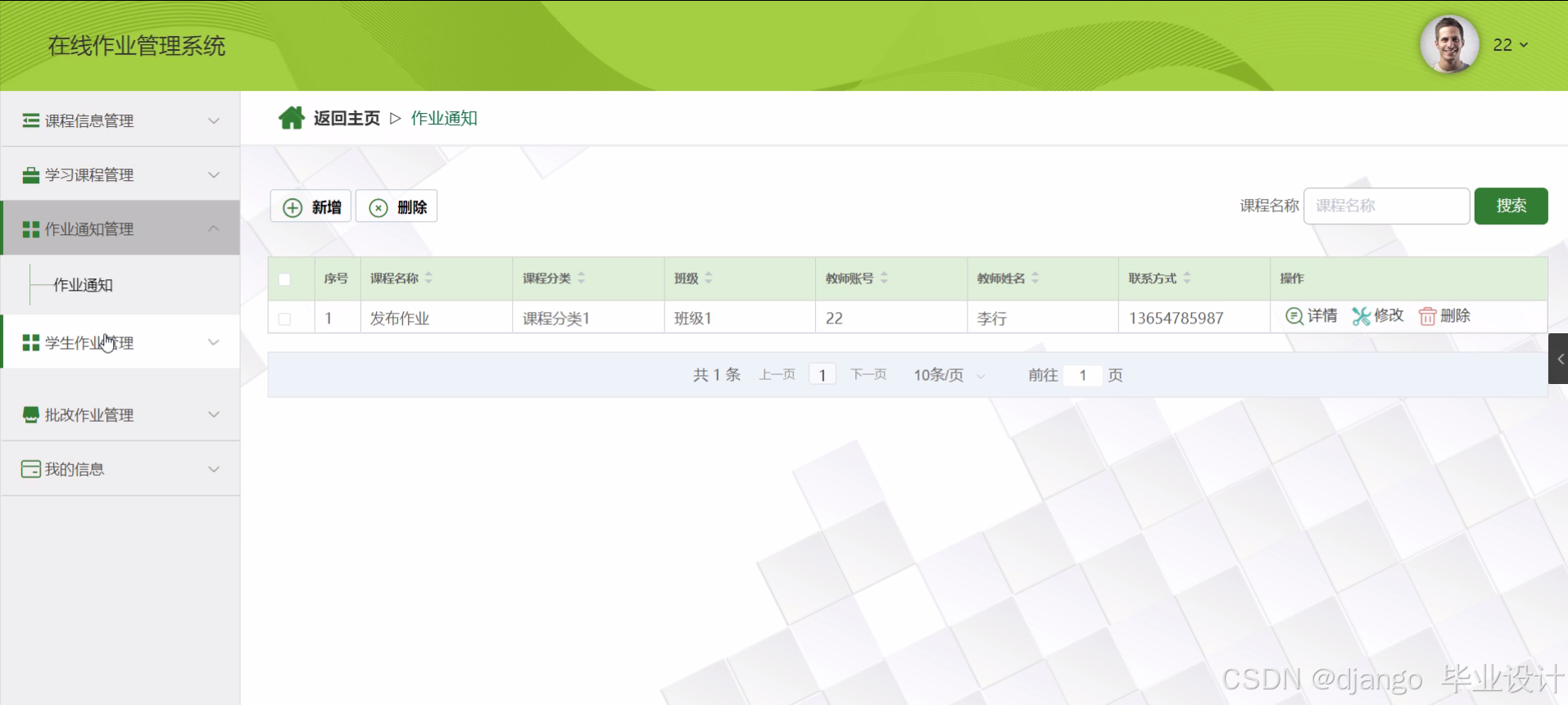Tick the checkbox for 发布作业 row
Screen dimensions: 1568x705
(x=284, y=319)
